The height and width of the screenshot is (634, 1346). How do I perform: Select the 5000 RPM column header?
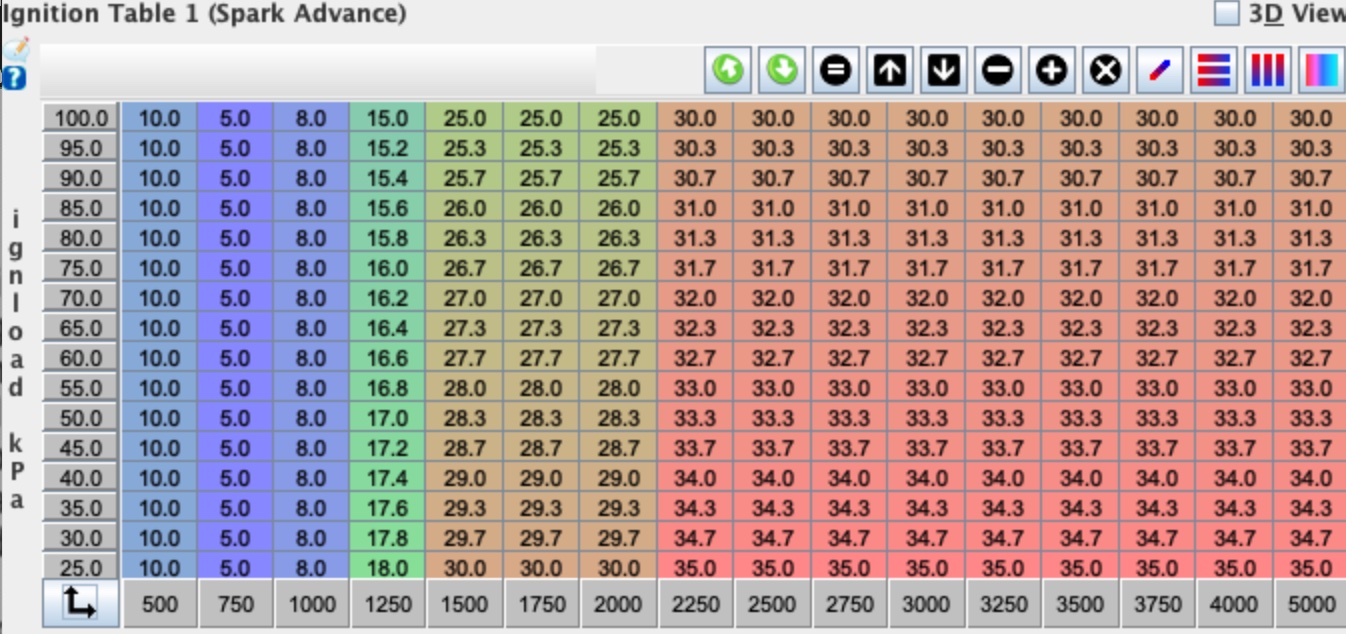pos(1310,604)
